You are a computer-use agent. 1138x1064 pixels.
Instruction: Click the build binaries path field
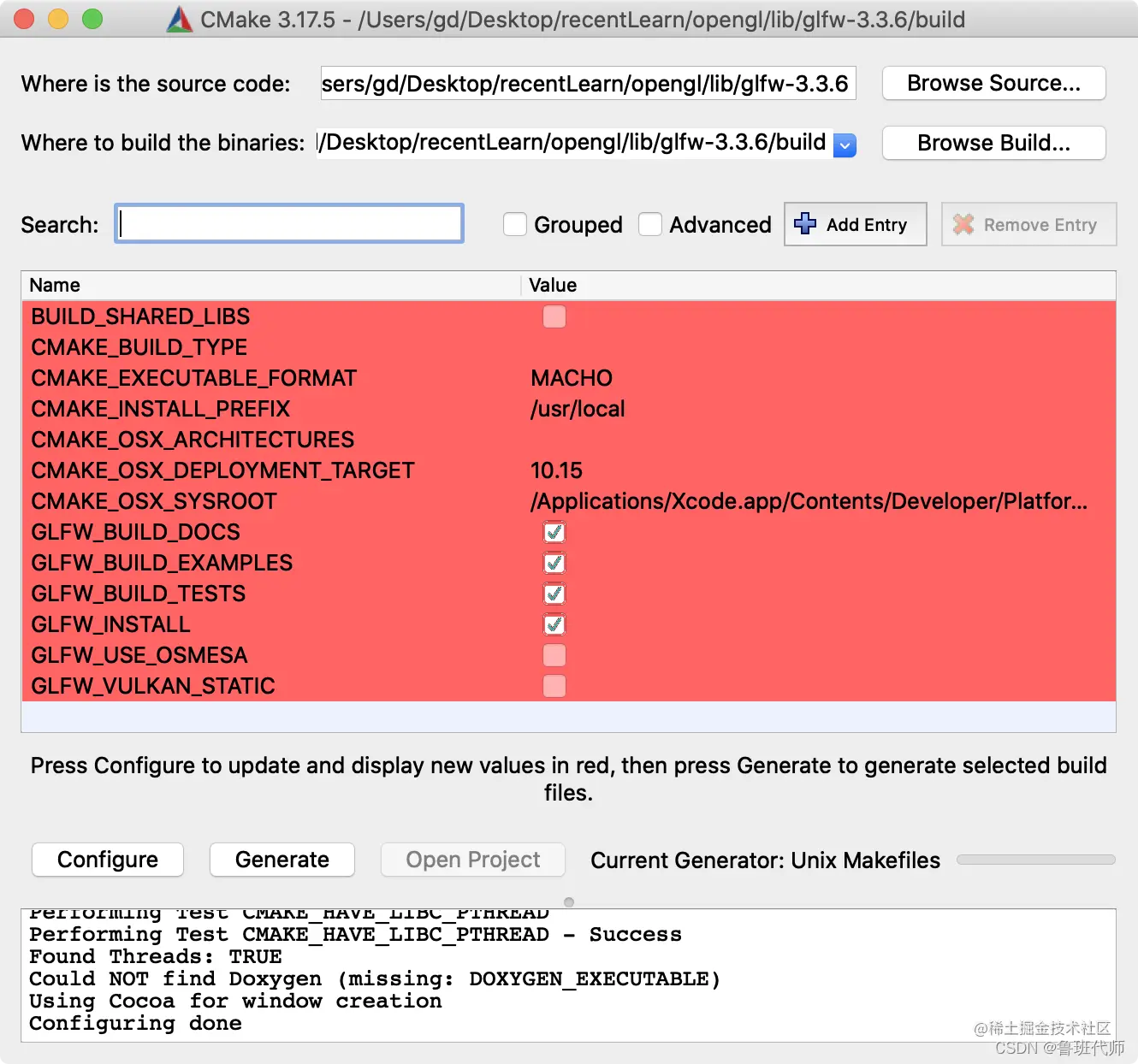pos(574,142)
